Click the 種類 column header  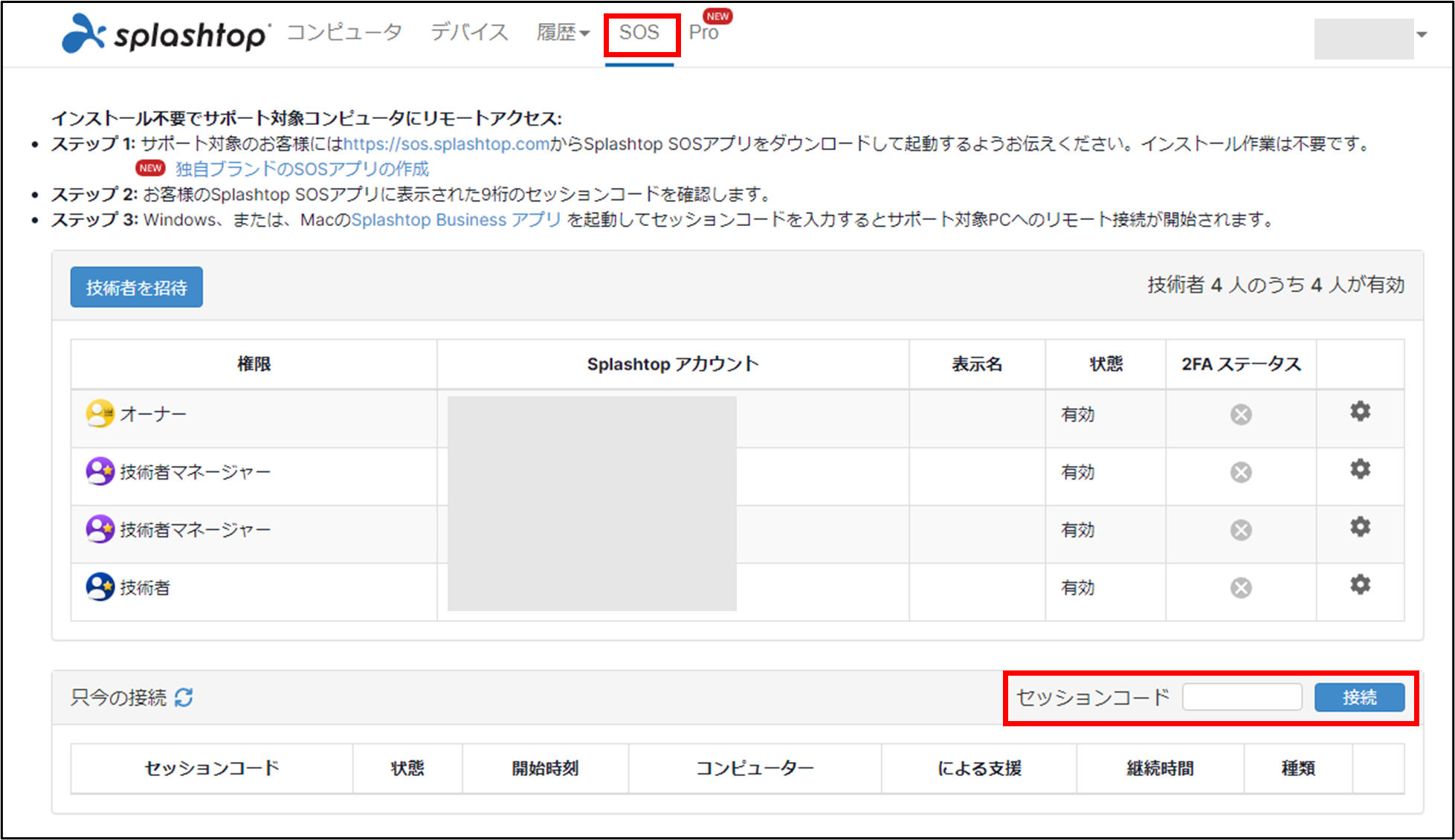click(x=1298, y=769)
